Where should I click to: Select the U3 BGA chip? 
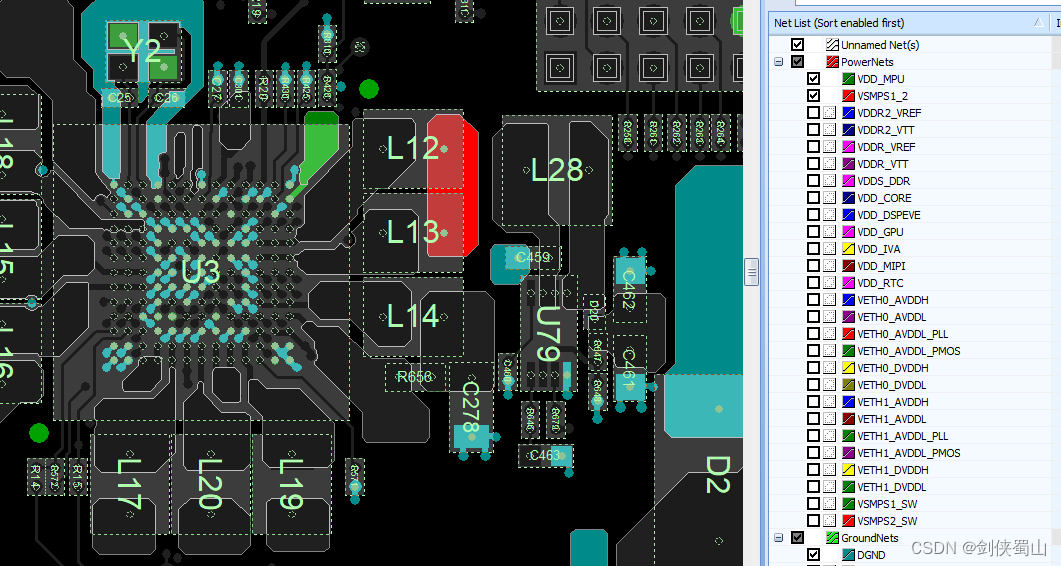[201, 271]
